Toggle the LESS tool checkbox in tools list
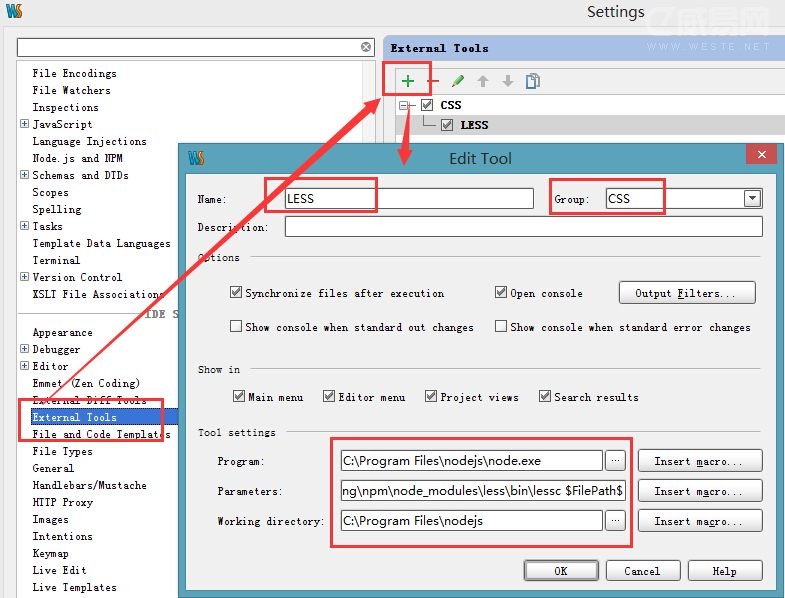785x598 pixels. tap(447, 125)
